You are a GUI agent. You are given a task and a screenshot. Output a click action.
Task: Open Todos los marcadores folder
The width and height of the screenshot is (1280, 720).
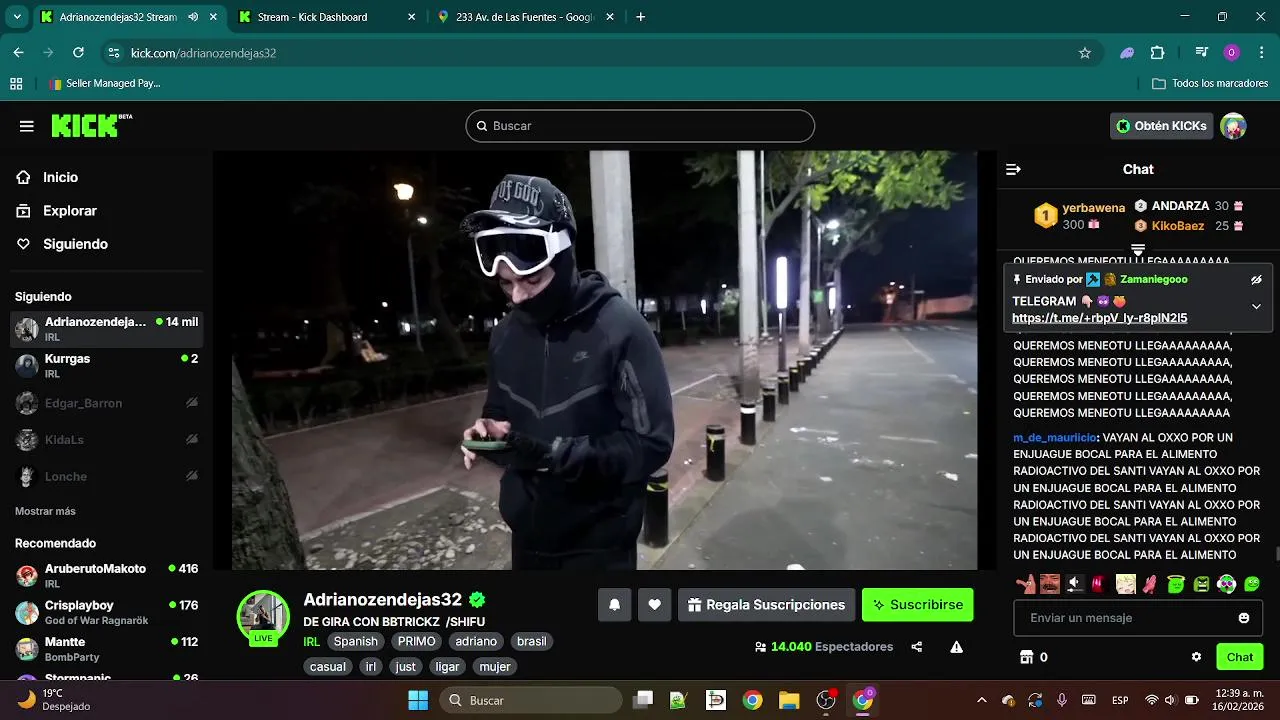pyautogui.click(x=1210, y=84)
